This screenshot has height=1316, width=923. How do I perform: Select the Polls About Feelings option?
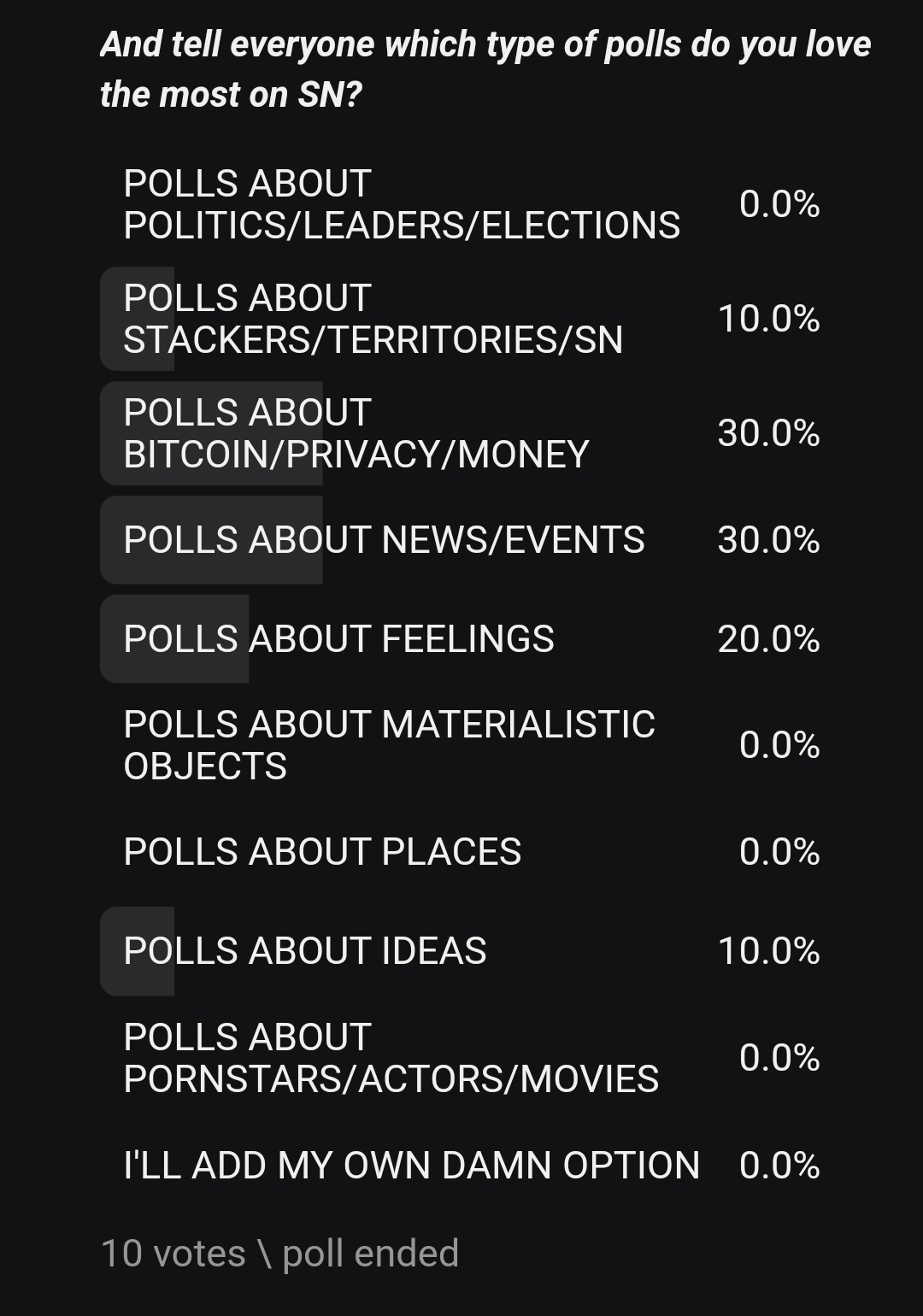pyautogui.click(x=338, y=639)
